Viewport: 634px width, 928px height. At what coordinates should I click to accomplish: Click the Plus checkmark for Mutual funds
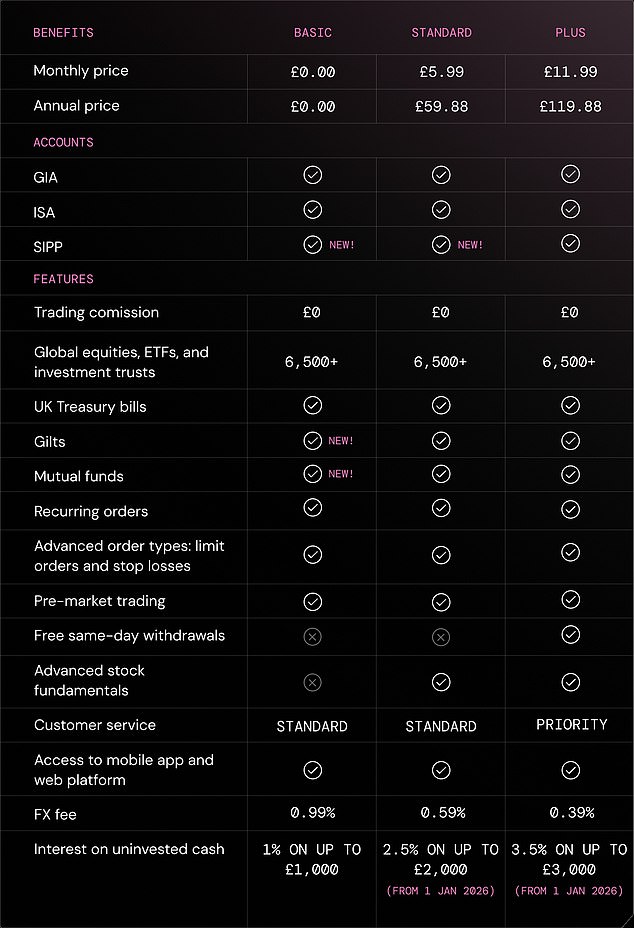coord(570,474)
